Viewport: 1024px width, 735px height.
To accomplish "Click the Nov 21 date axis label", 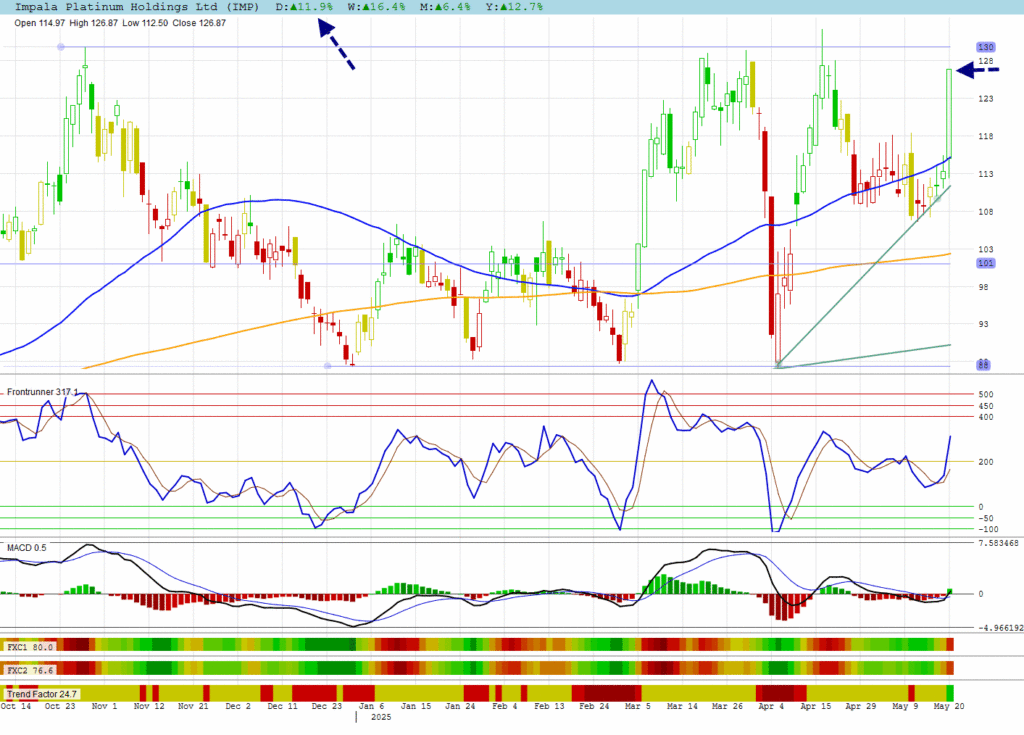I will [x=193, y=706].
